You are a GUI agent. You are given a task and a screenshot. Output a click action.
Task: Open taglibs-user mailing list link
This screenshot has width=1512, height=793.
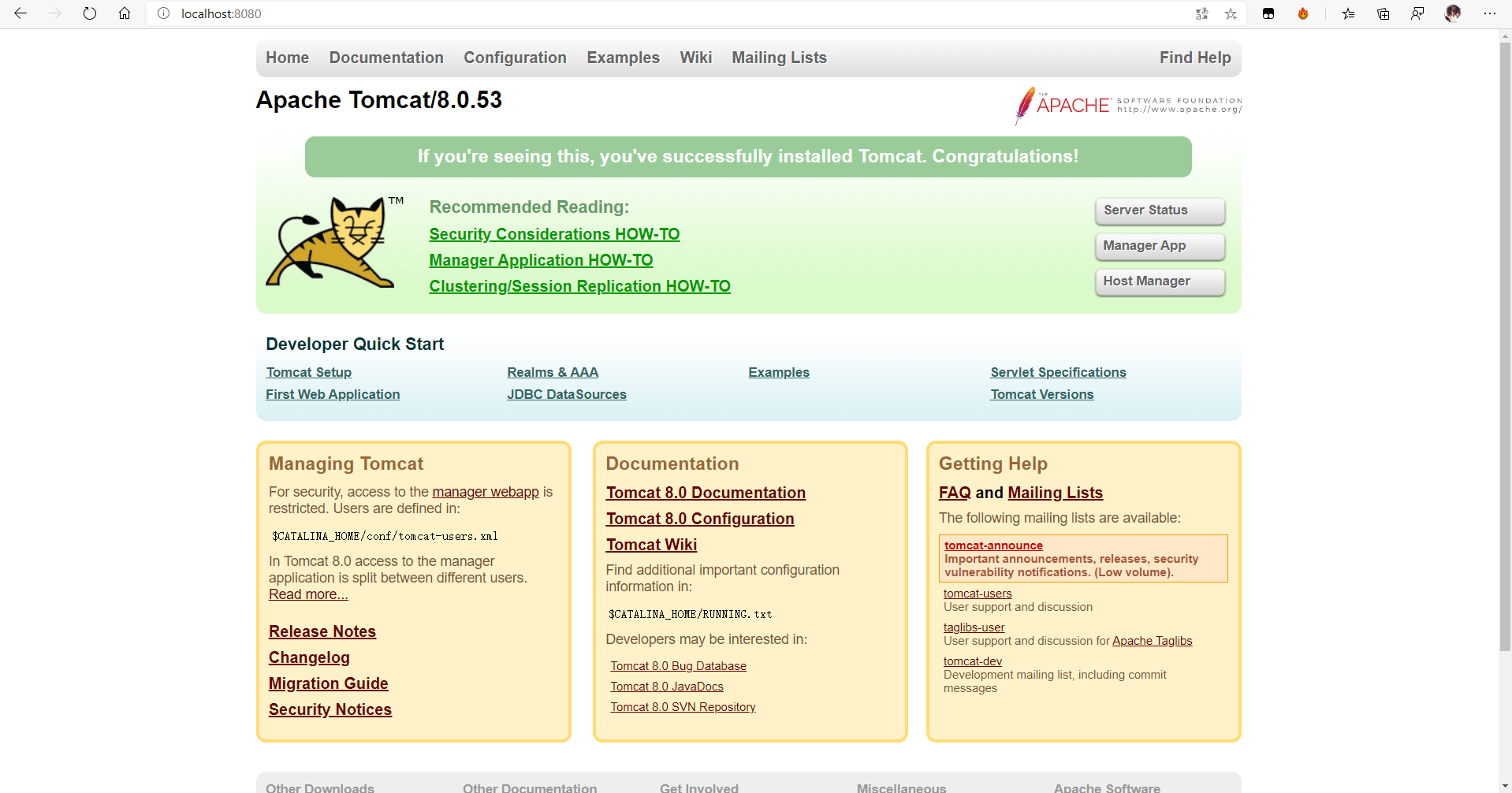(974, 627)
